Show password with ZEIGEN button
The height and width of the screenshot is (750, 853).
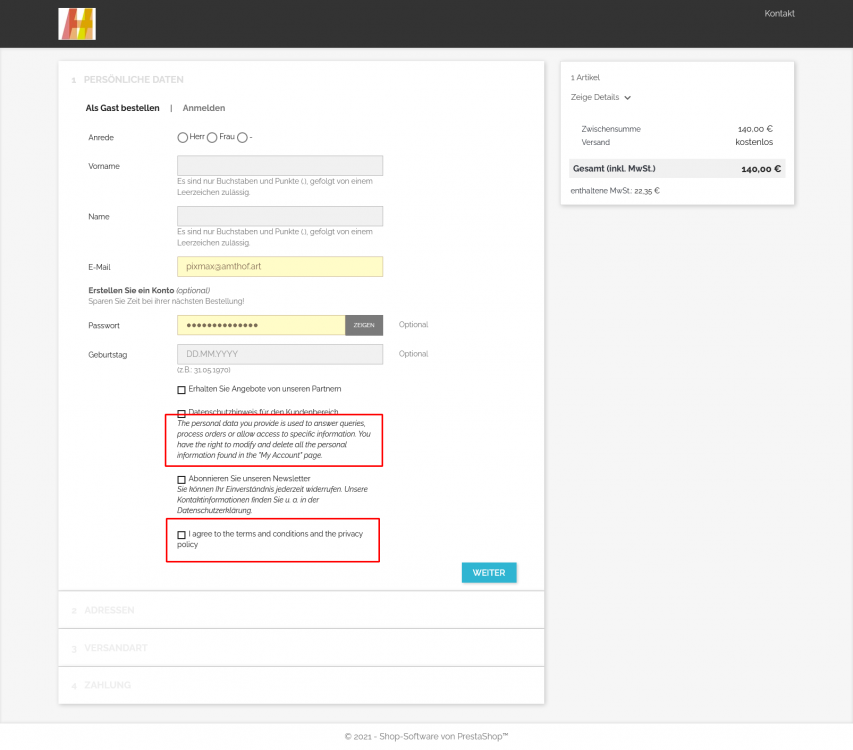point(364,325)
